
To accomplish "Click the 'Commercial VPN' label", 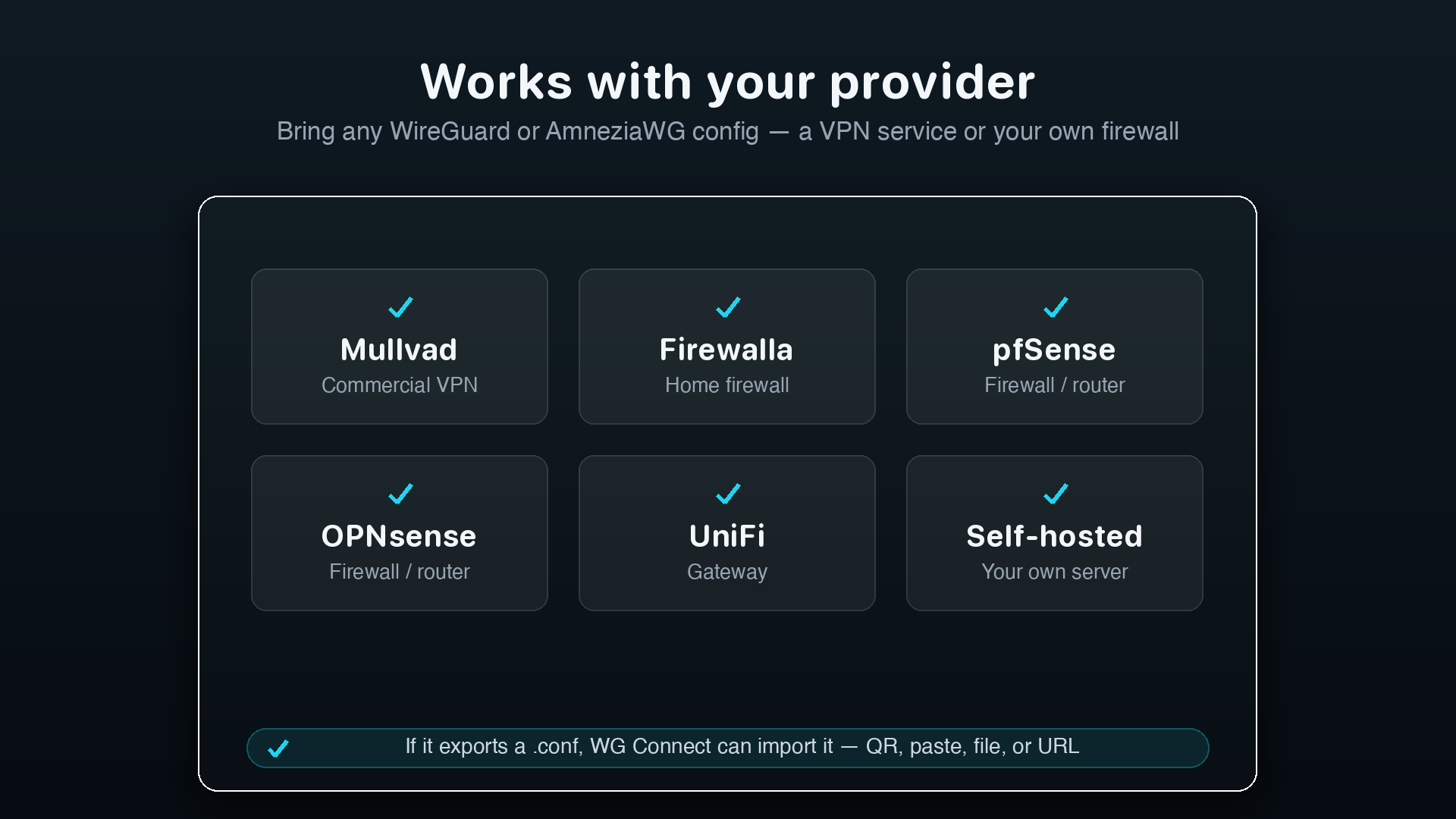I will coord(400,385).
